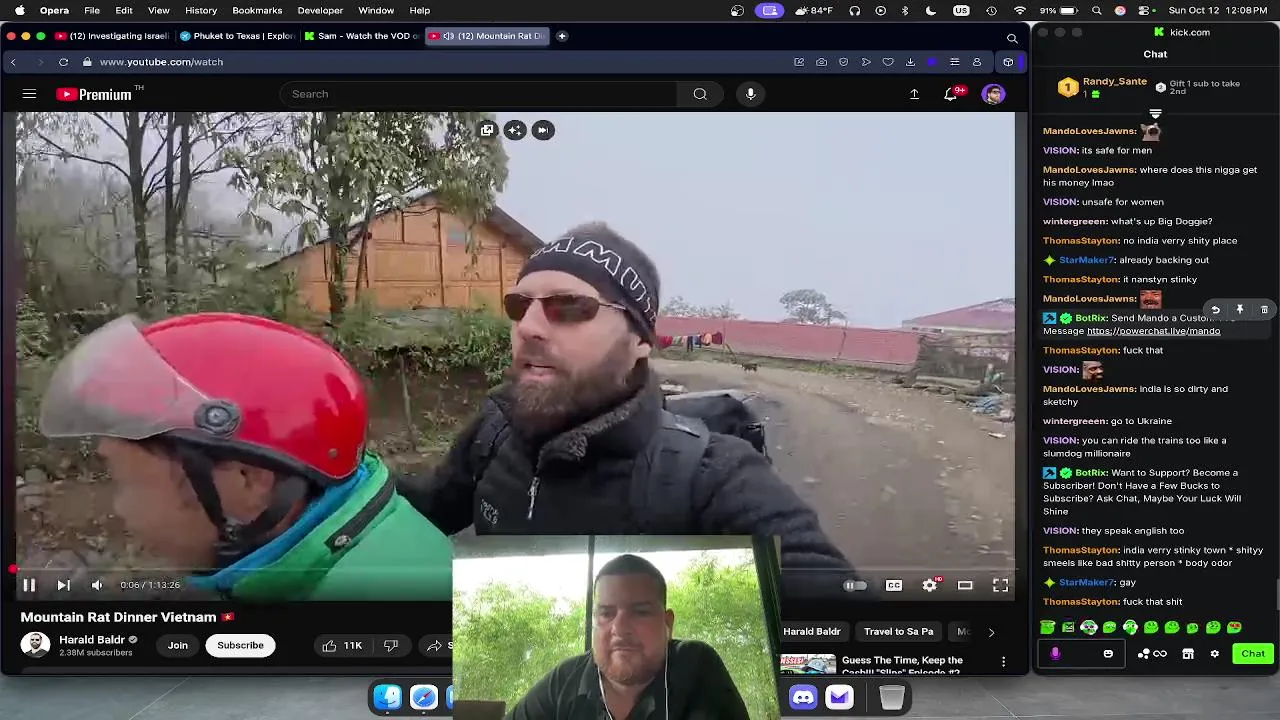This screenshot has height=720, width=1280.
Task: Skip to the next video
Action: [x=63, y=585]
